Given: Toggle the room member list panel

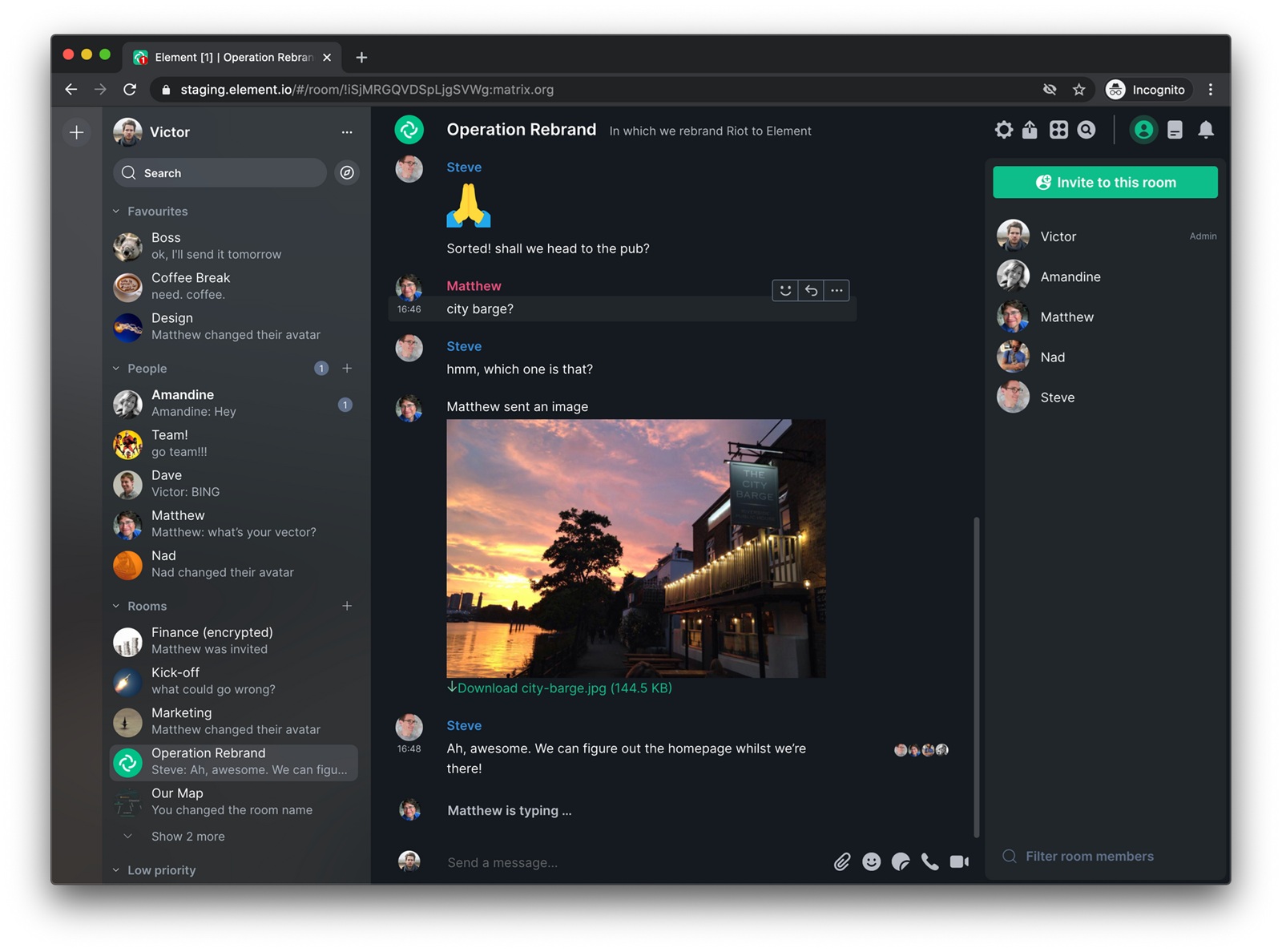Looking at the screenshot, I should coord(1143,129).
